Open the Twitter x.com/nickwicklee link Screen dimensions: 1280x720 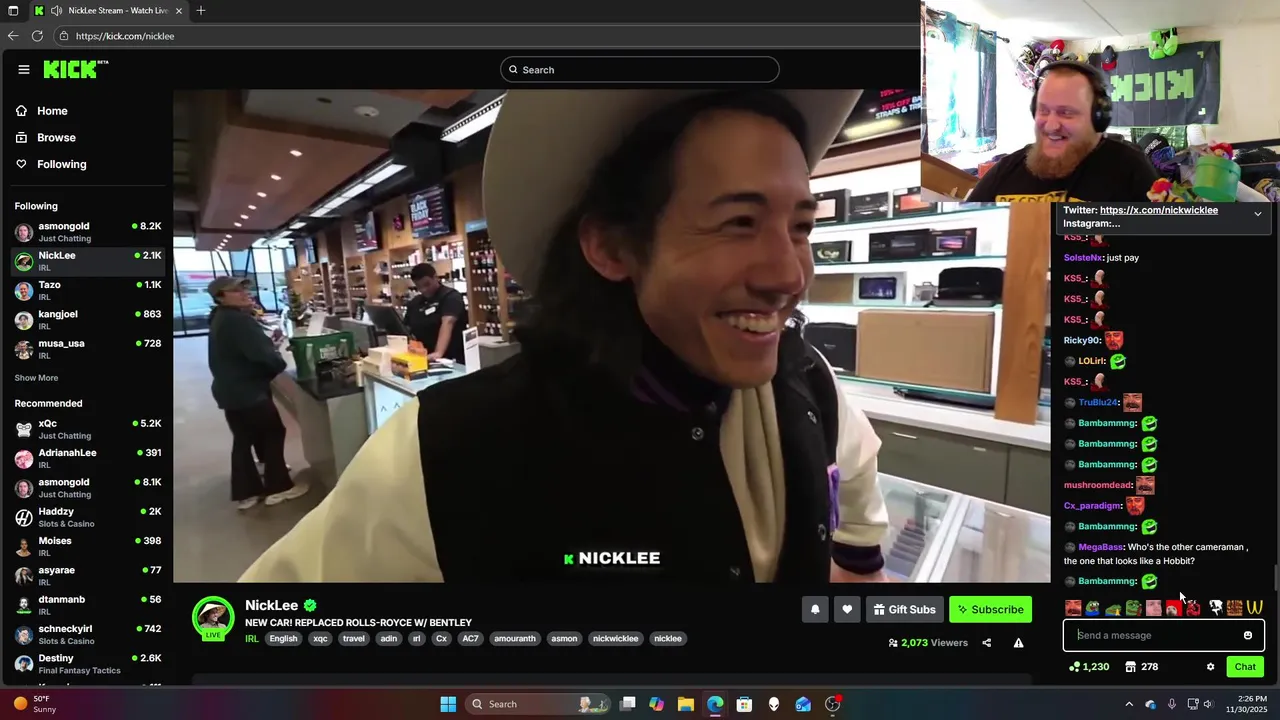click(x=1158, y=210)
